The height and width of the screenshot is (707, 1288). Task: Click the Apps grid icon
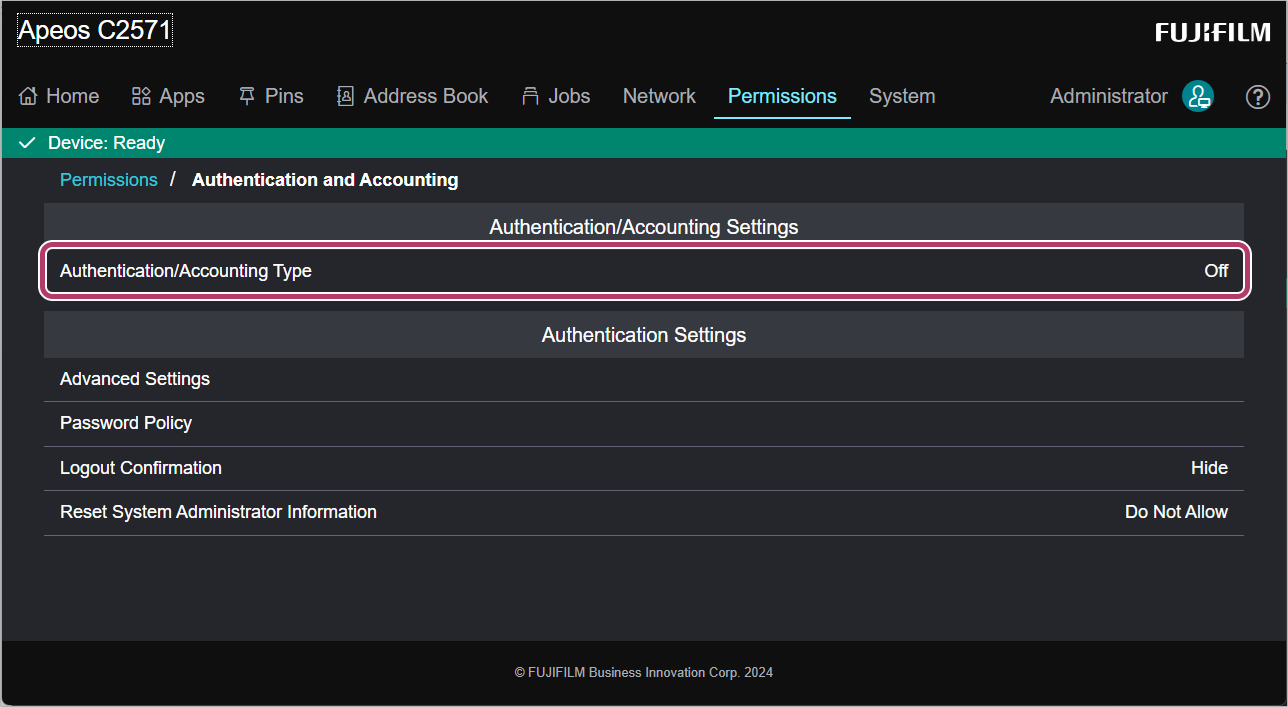click(141, 97)
